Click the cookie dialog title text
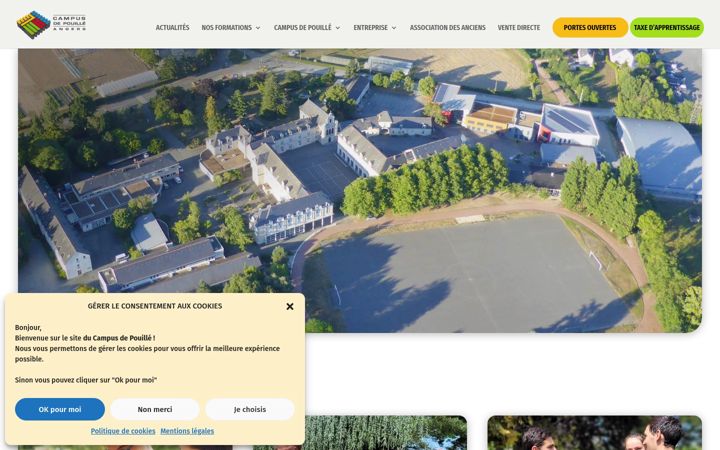The image size is (720, 450). [155, 306]
